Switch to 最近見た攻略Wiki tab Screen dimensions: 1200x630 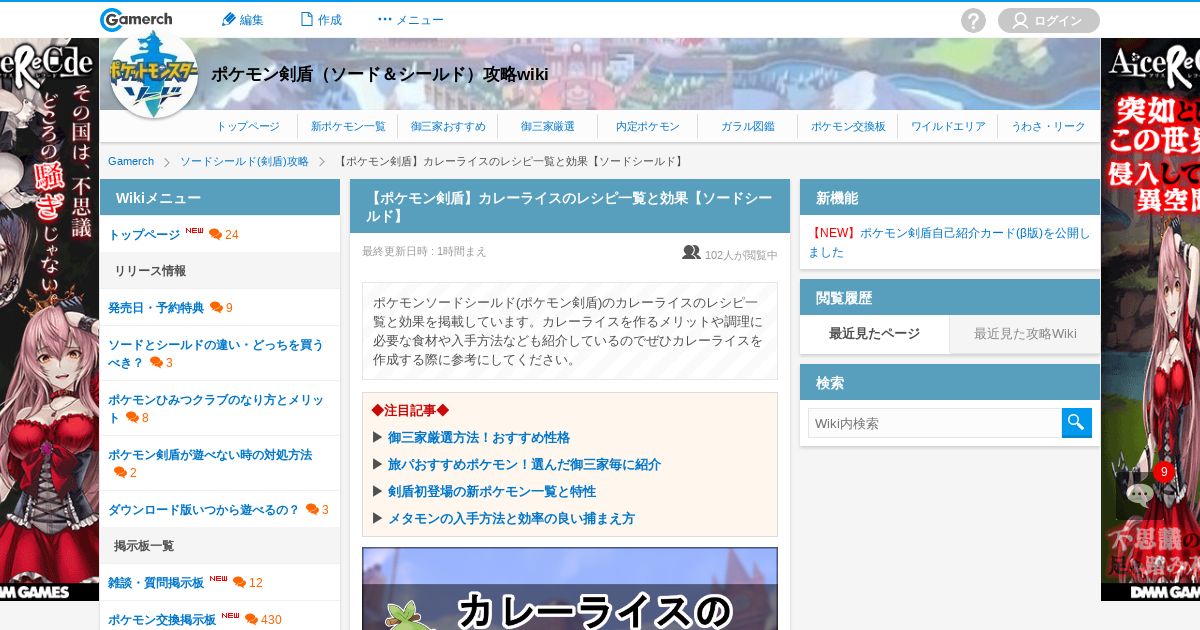[1025, 334]
